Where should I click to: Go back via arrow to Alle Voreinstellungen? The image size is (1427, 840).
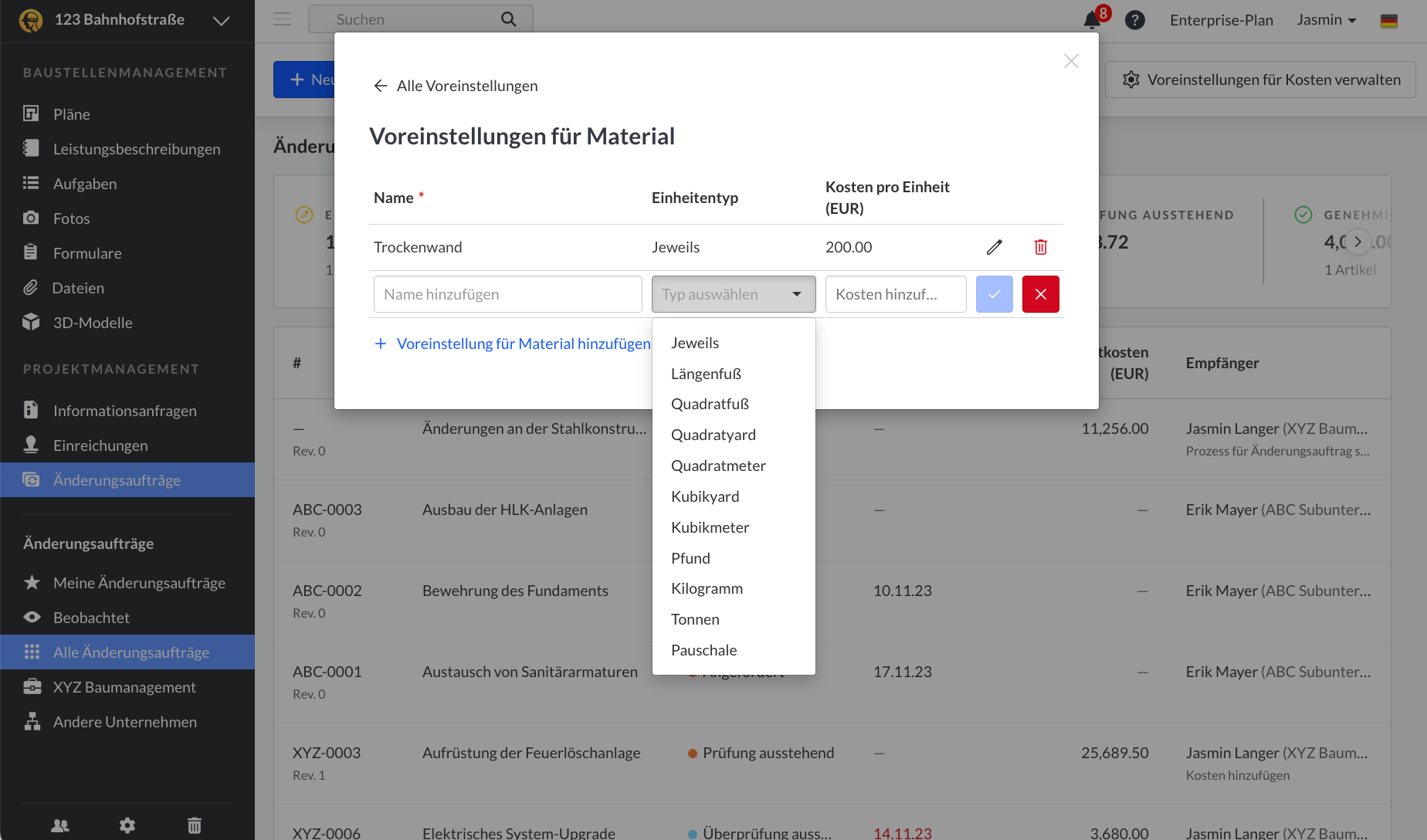pos(380,86)
